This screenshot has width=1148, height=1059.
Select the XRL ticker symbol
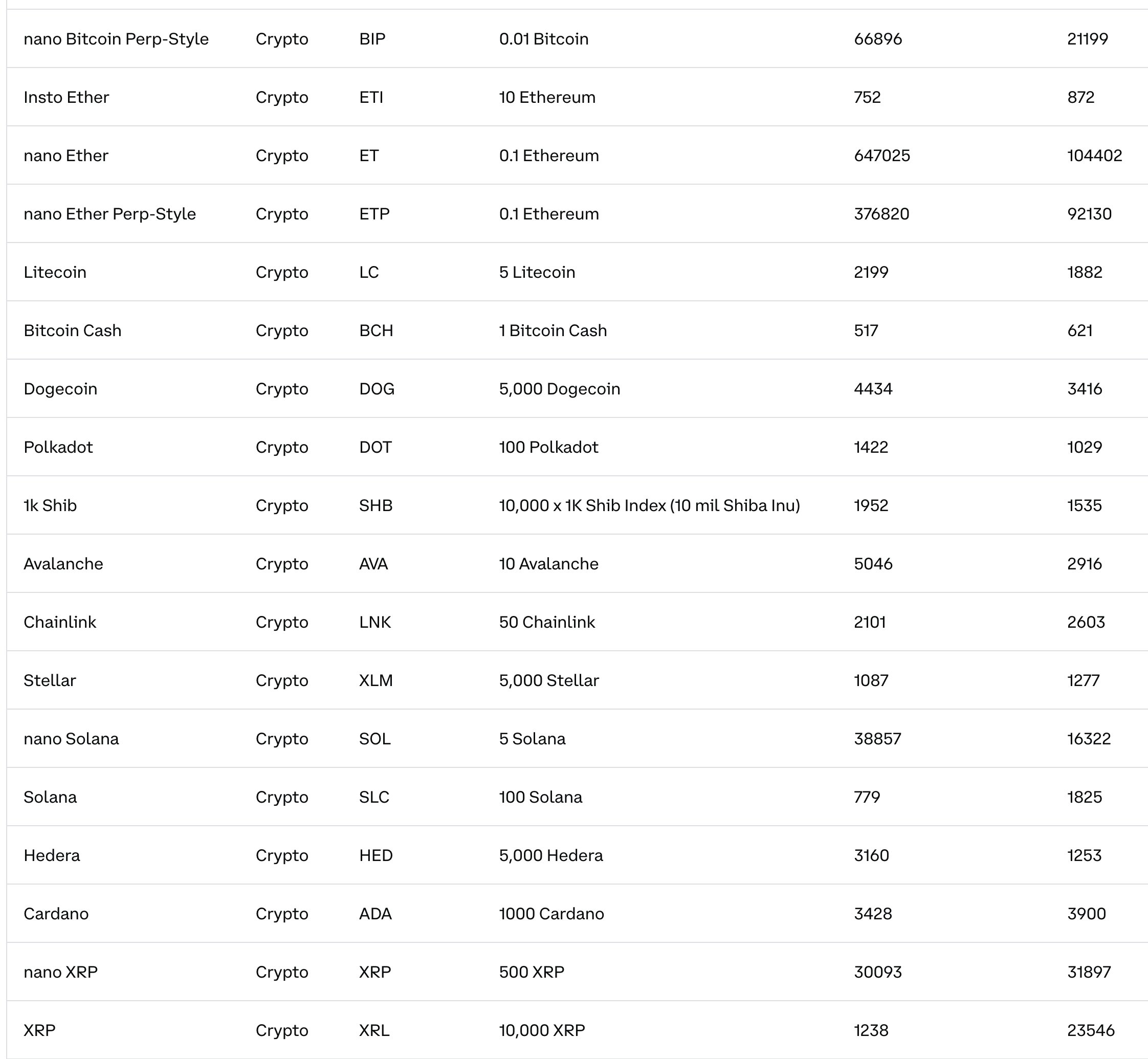coord(374,1030)
